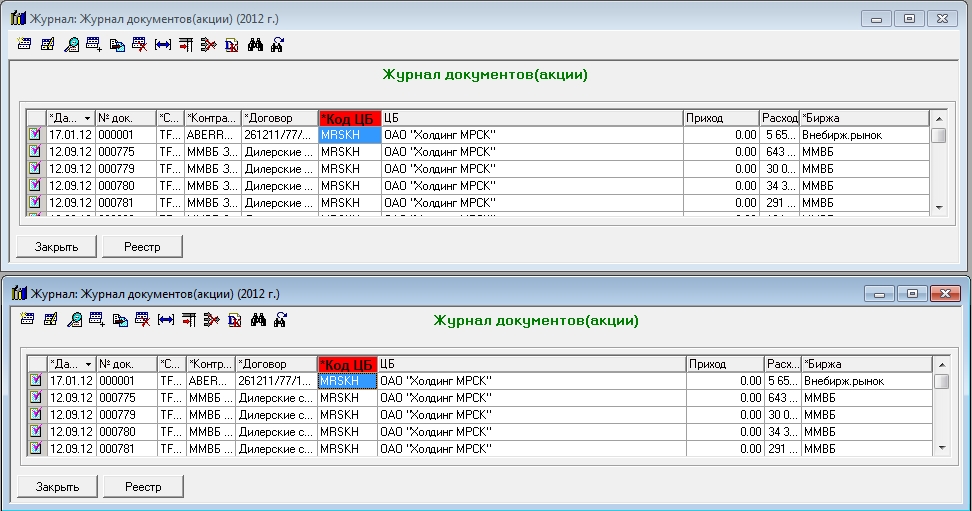This screenshot has width=972, height=511.
Task: Click the 'Биржа' column header in lower window
Action: pos(865,364)
